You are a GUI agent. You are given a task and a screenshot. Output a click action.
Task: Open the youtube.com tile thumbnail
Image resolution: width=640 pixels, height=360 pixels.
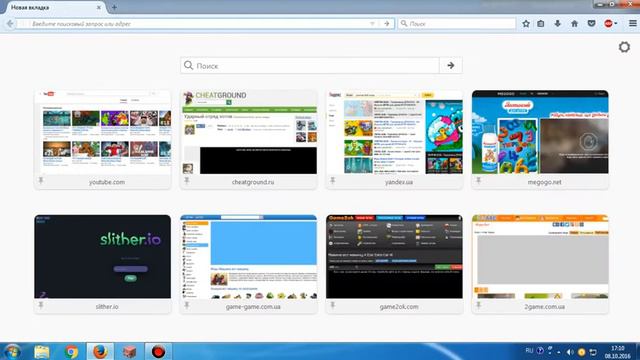102,133
